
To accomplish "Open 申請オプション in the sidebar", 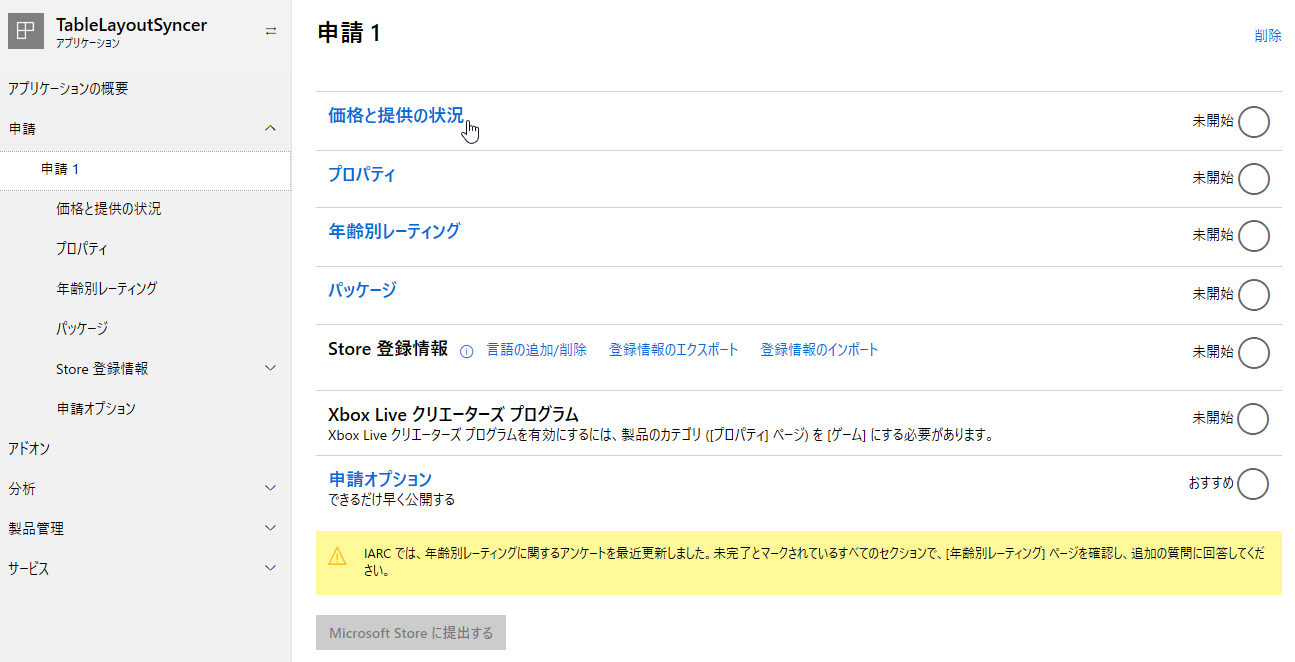I will click(x=96, y=409).
